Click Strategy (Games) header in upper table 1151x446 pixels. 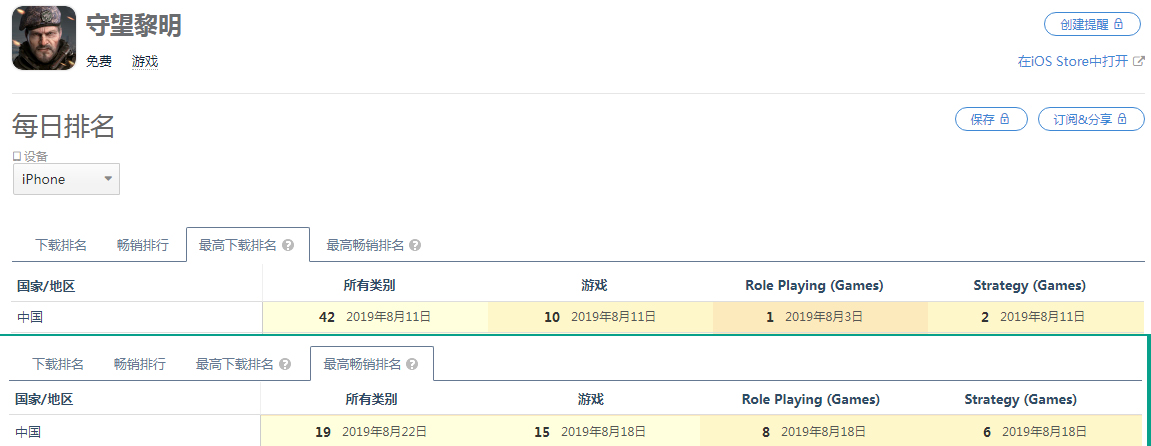point(1030,285)
